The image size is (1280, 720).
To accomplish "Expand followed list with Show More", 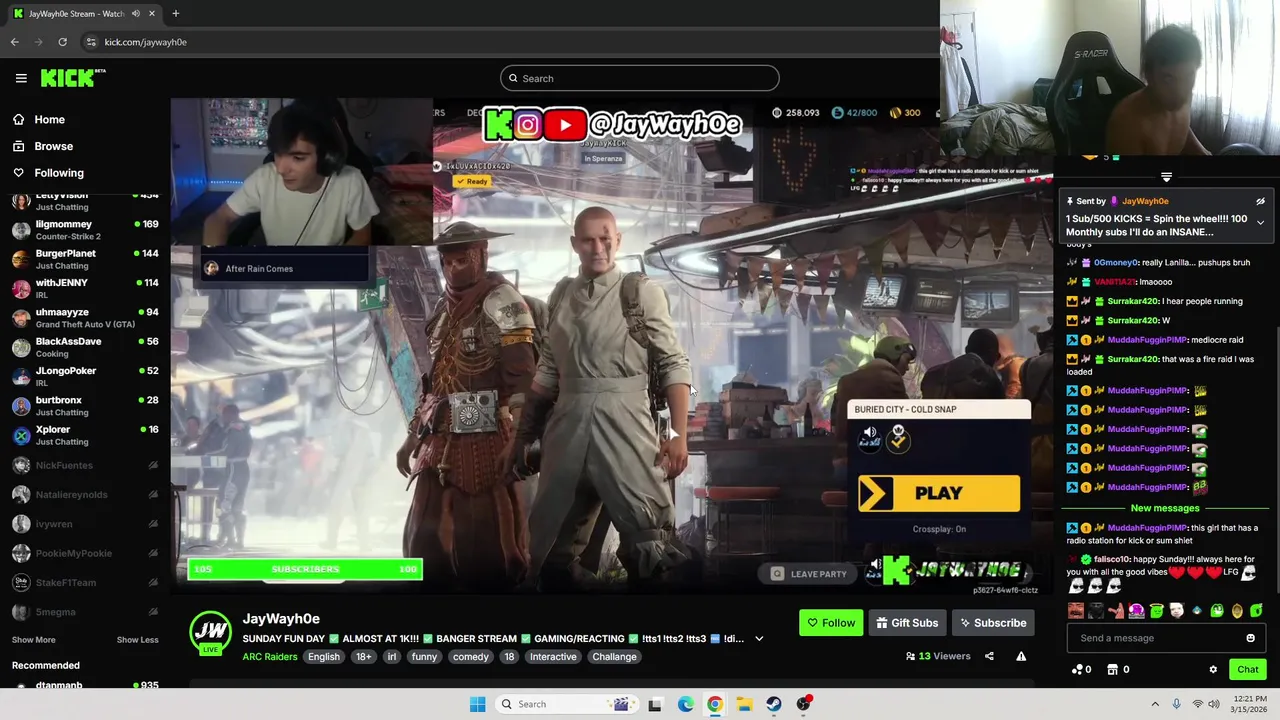I will [33, 640].
